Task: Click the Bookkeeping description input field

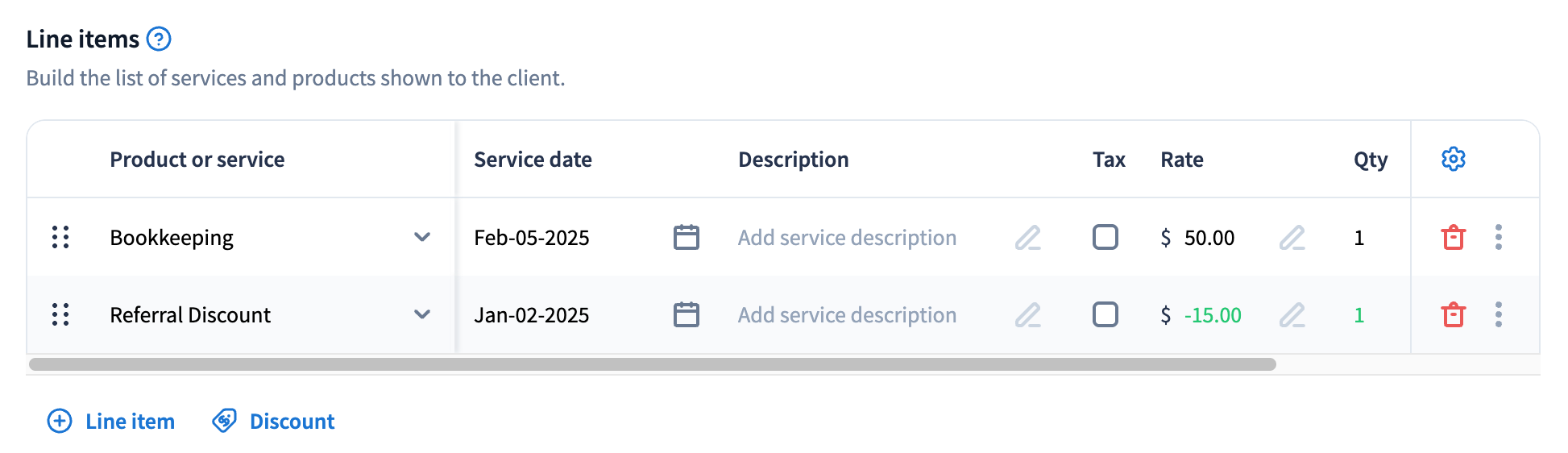Action: (847, 238)
